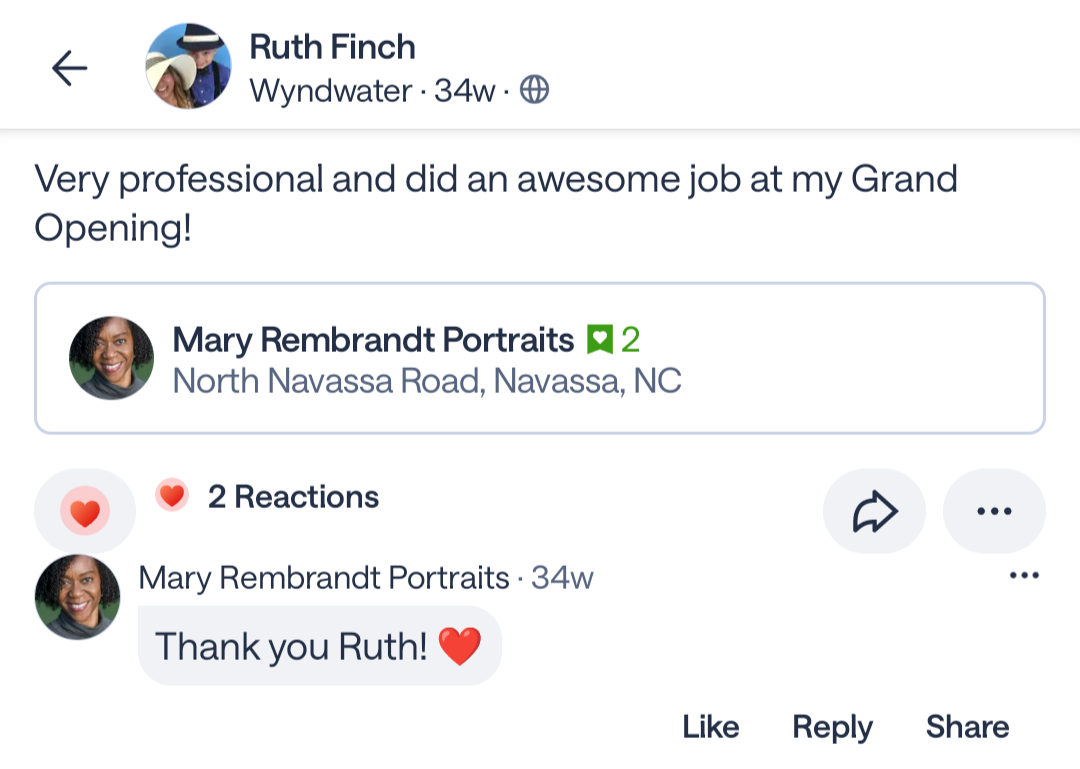Screen dimensions: 1080x769
Task: Open the Mary Rembrandt Portraits business card
Action: click(540, 358)
